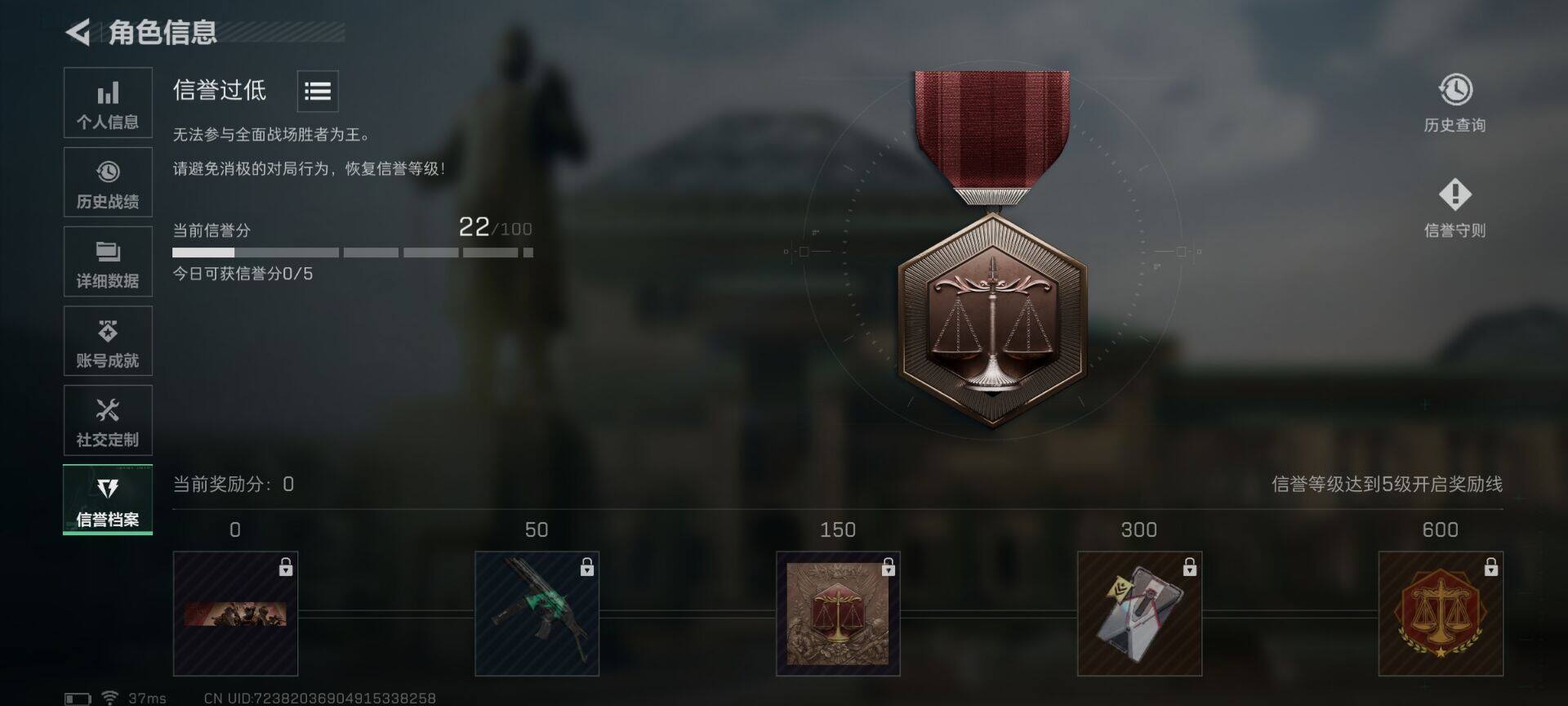Select the locked scales emblem reward at 150
This screenshot has height=706, width=1568.
point(838,614)
